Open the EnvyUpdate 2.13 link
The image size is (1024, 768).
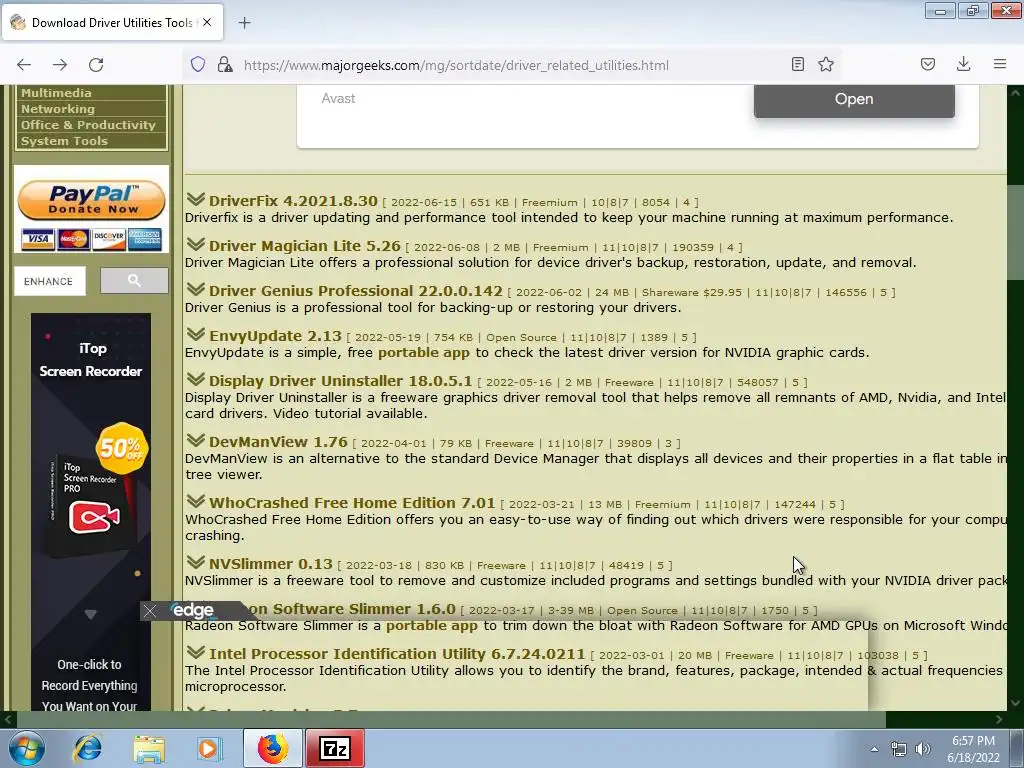[x=275, y=336]
